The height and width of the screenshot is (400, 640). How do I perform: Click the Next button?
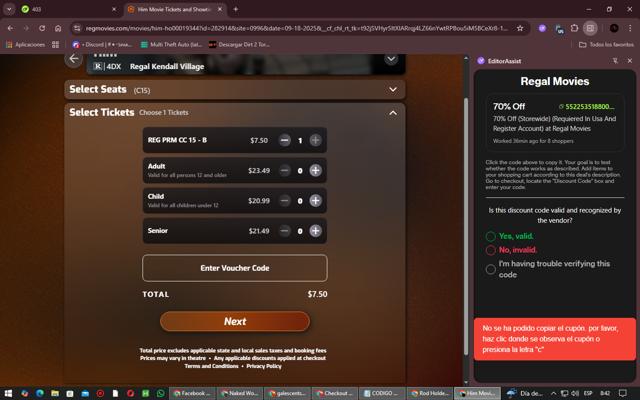[x=235, y=322]
